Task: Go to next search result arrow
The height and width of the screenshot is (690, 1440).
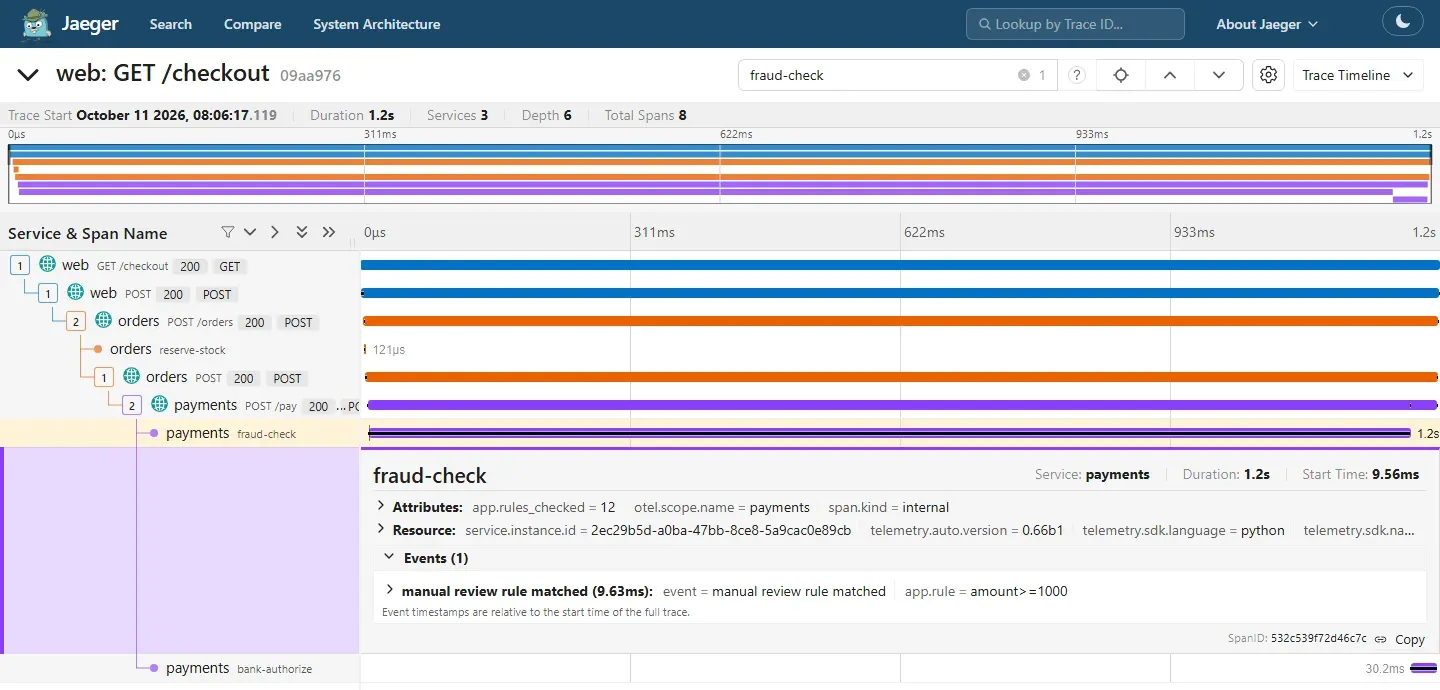Action: pyautogui.click(x=1219, y=75)
